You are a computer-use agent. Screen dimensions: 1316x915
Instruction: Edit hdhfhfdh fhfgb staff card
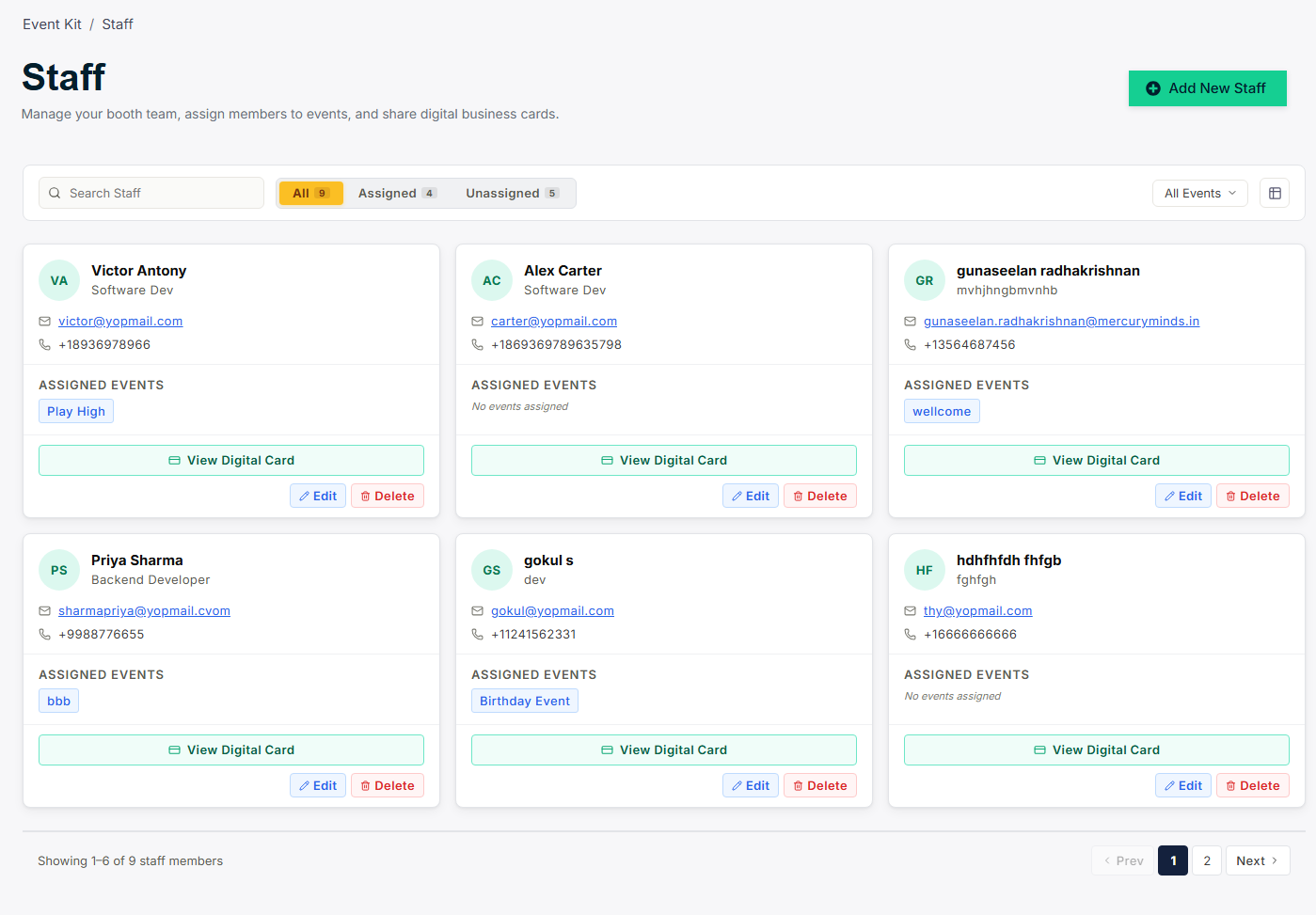[1183, 785]
